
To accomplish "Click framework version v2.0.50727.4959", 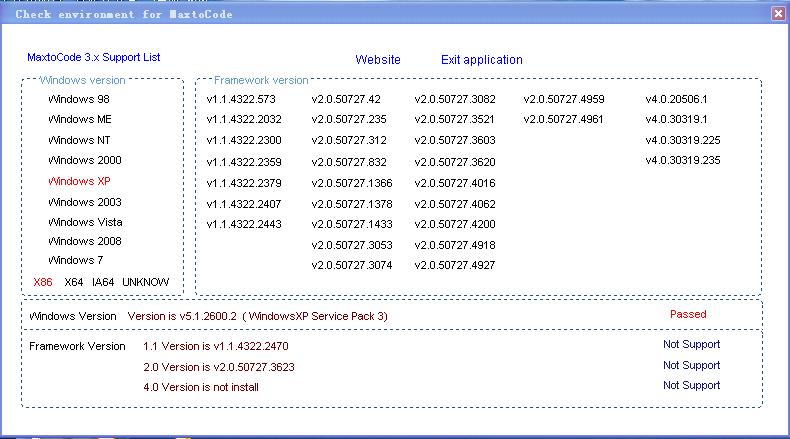I will pos(564,99).
